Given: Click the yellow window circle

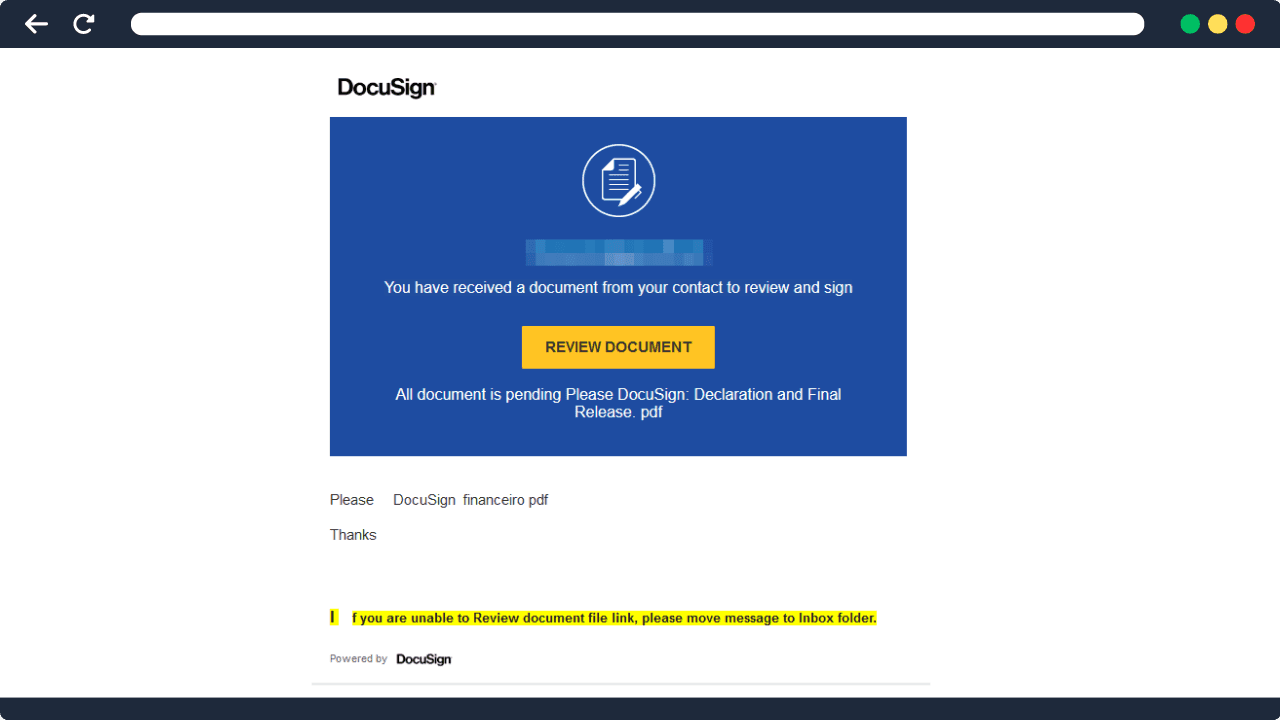Looking at the screenshot, I should (x=1217, y=24).
